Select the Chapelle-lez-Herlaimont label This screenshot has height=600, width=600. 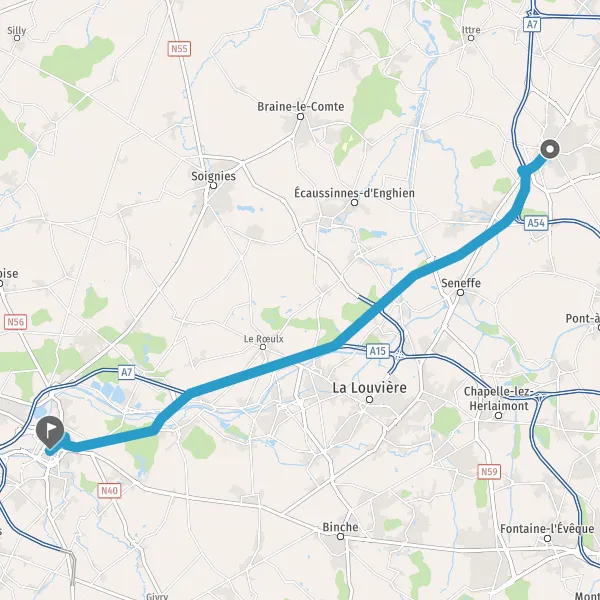(499, 398)
